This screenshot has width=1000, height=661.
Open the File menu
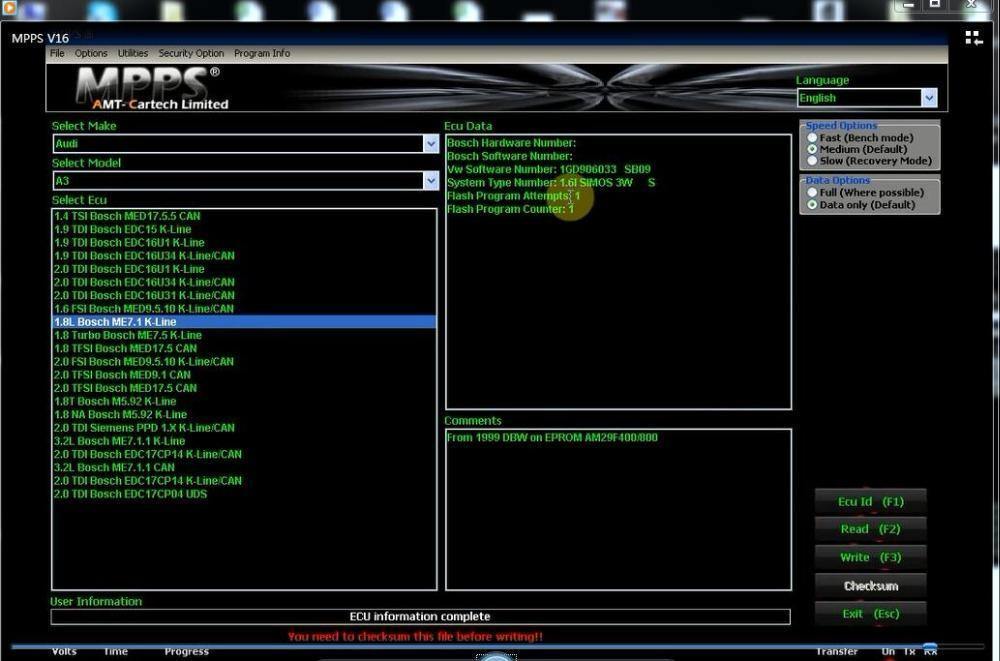click(57, 53)
